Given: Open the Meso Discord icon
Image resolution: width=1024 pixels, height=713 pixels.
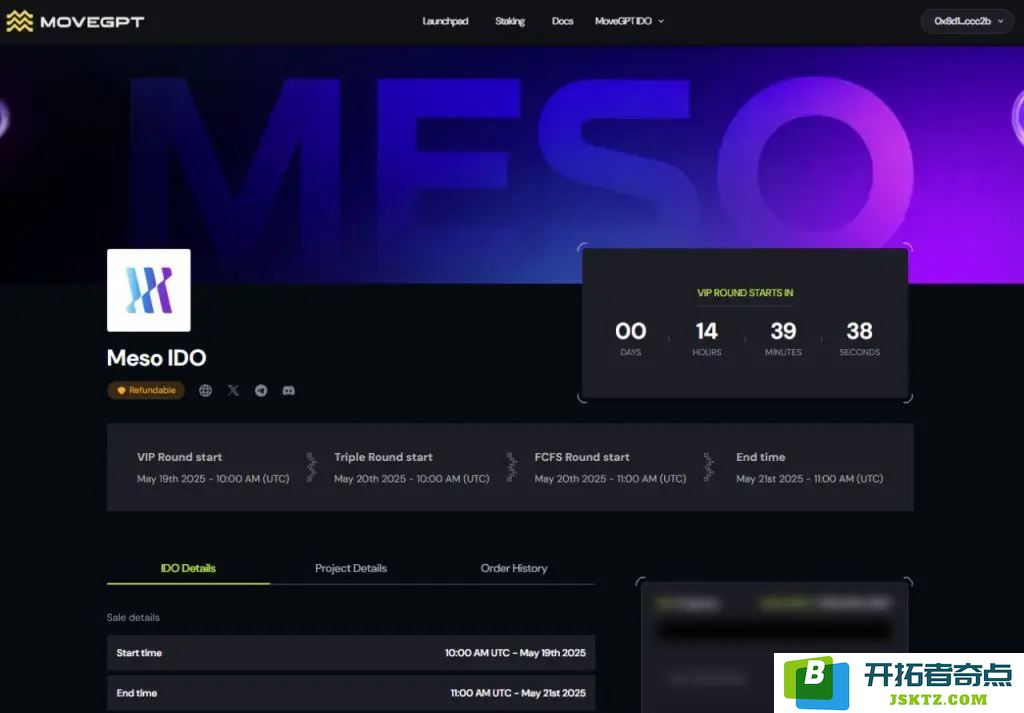Looking at the screenshot, I should click(x=289, y=390).
